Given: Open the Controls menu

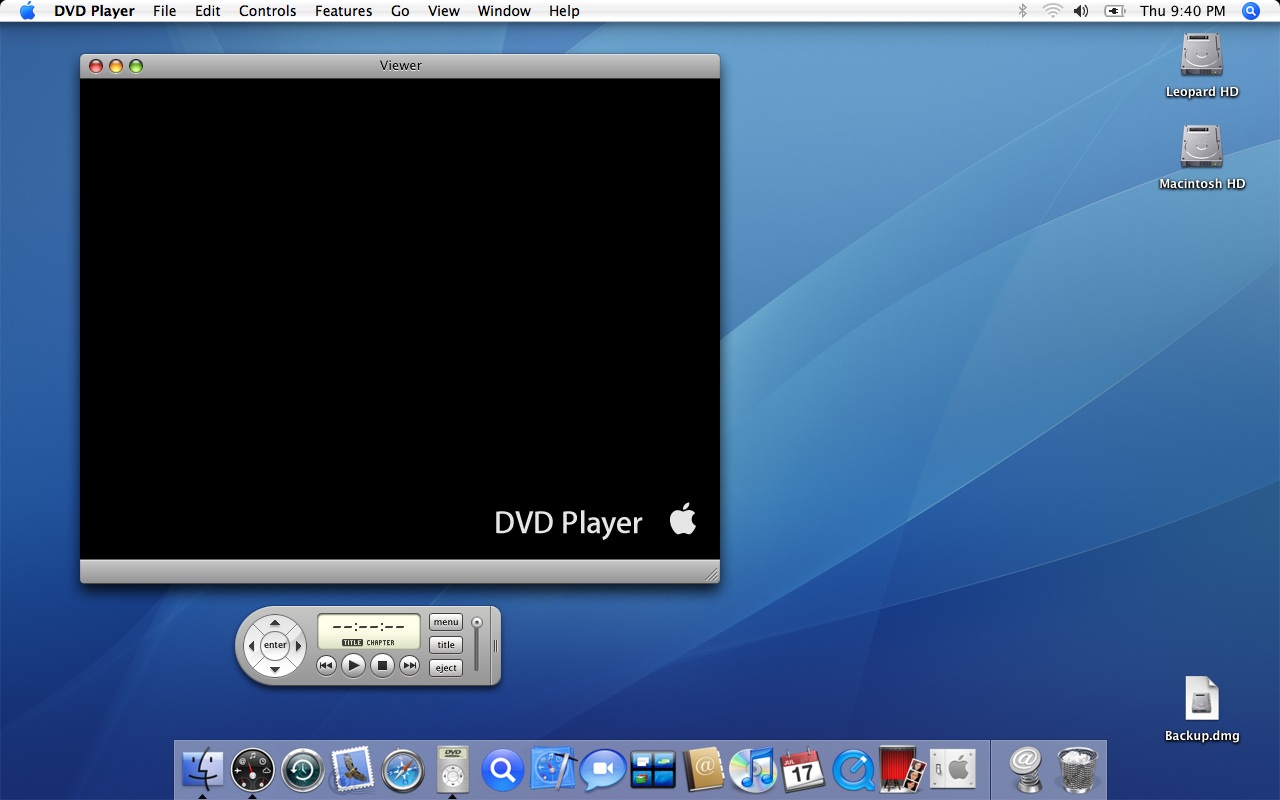Looking at the screenshot, I should pos(267,11).
